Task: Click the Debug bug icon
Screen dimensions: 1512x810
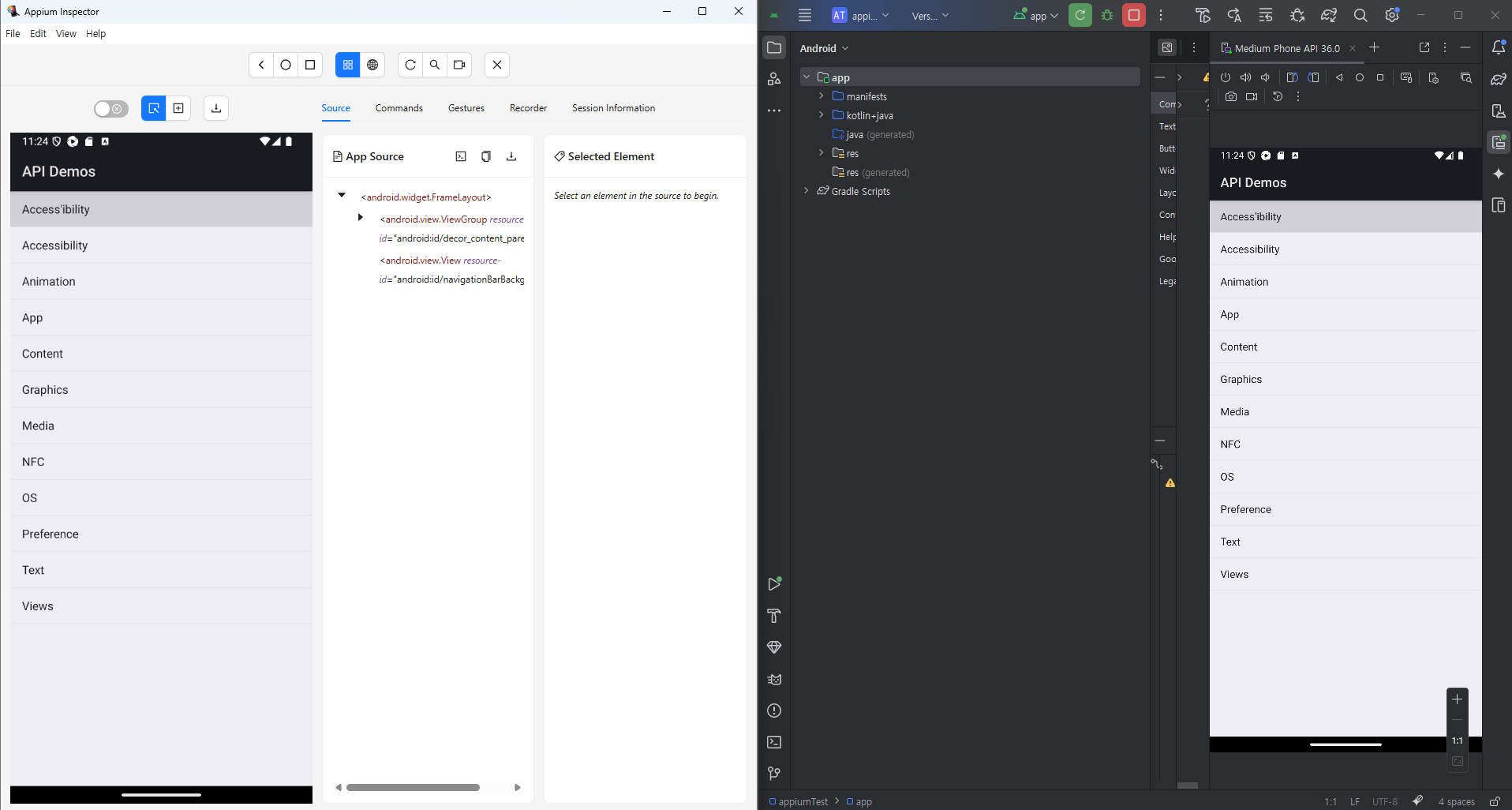Action: pyautogui.click(x=1107, y=15)
